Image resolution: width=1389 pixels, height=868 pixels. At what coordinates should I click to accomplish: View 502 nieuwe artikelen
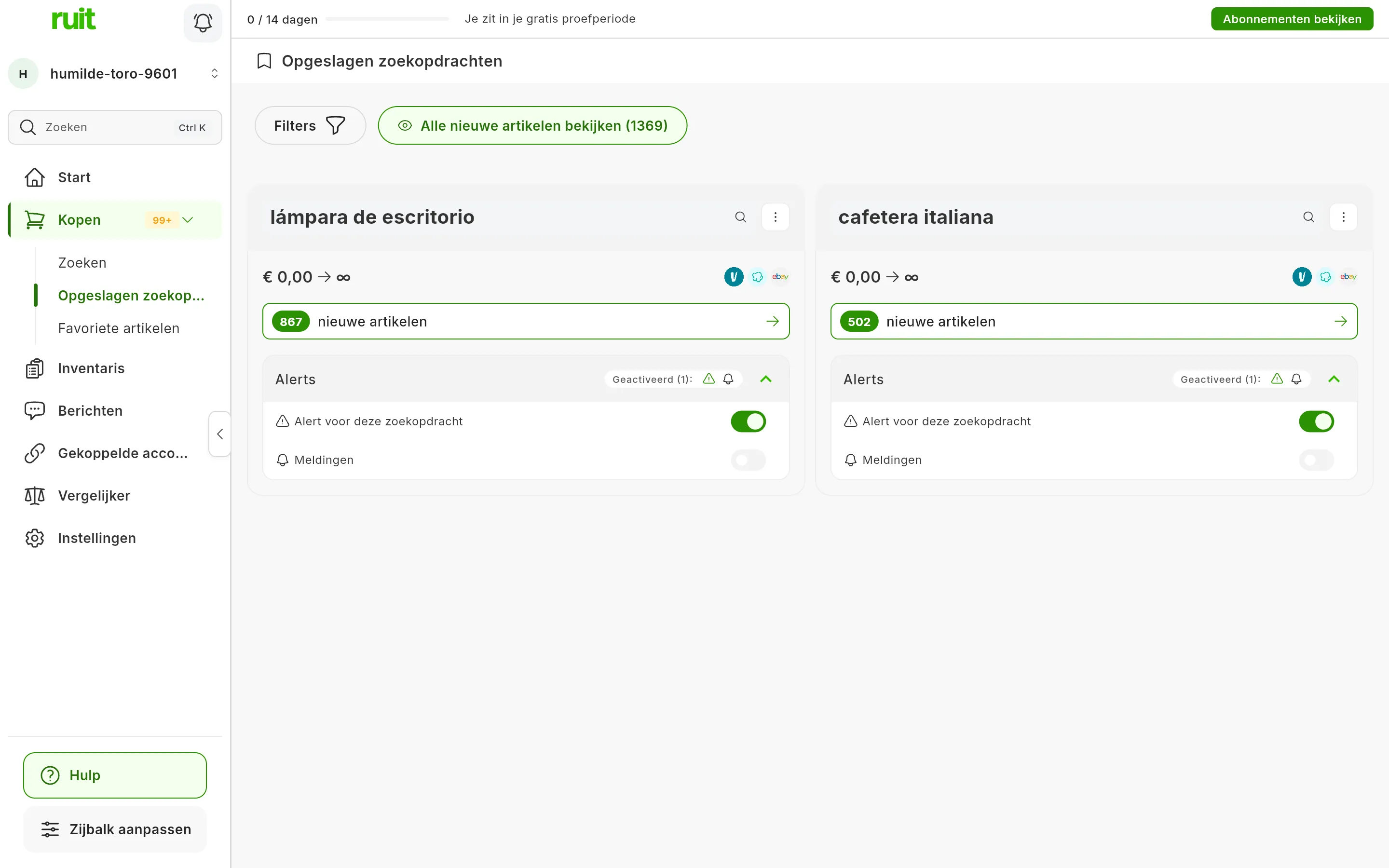[1094, 322]
